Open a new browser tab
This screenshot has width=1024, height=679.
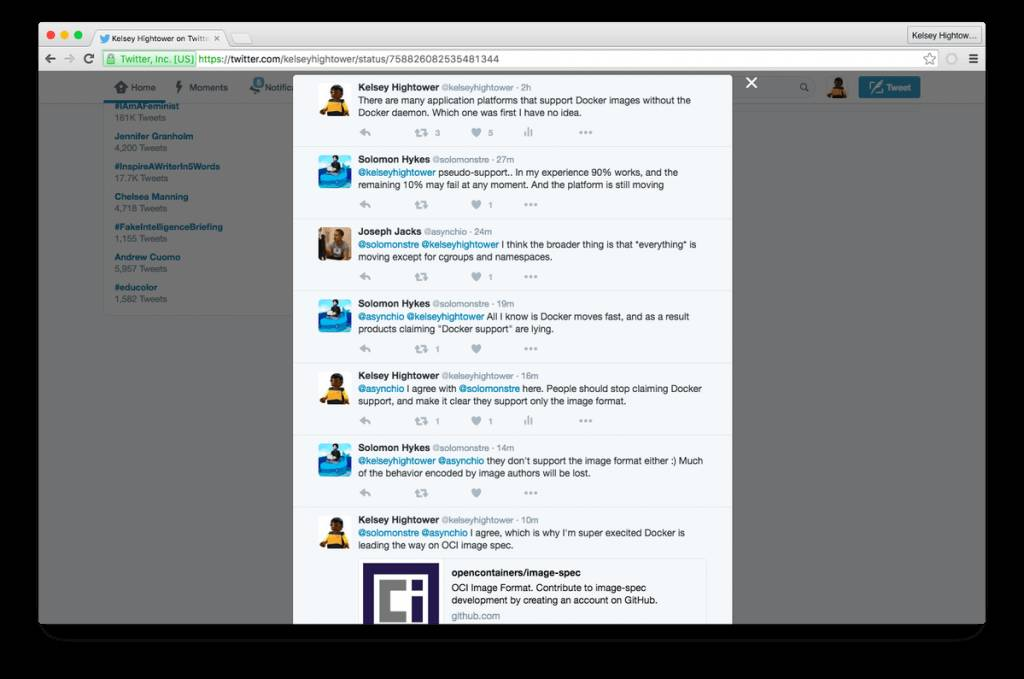tap(241, 39)
